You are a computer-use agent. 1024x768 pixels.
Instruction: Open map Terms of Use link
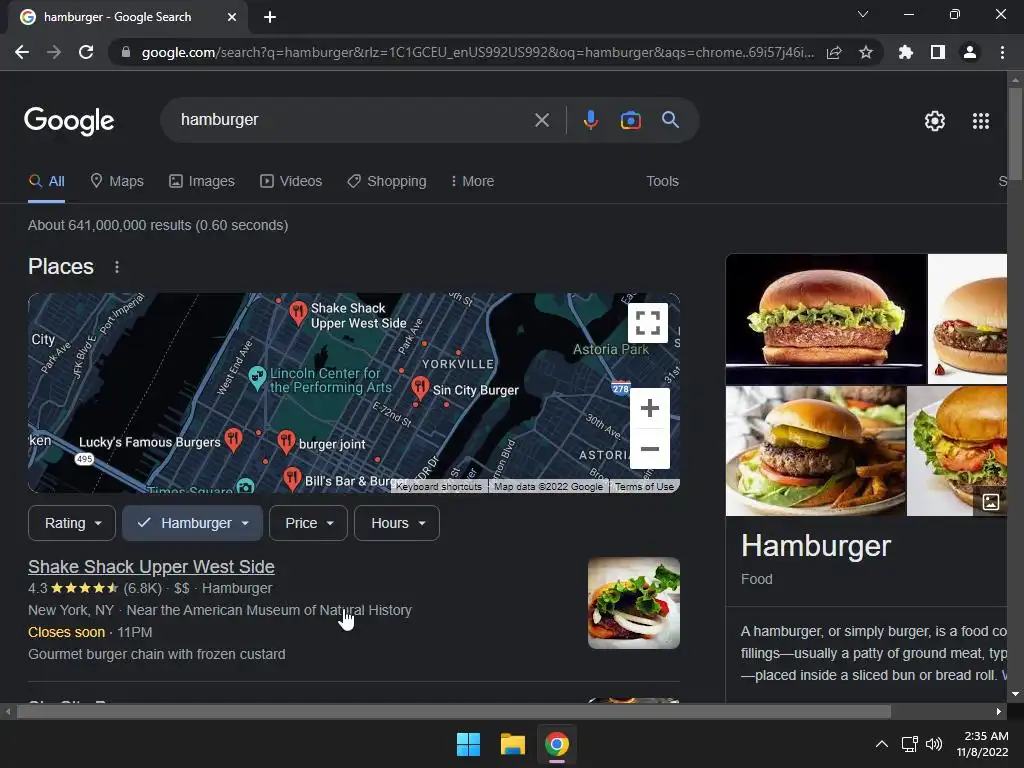(644, 487)
